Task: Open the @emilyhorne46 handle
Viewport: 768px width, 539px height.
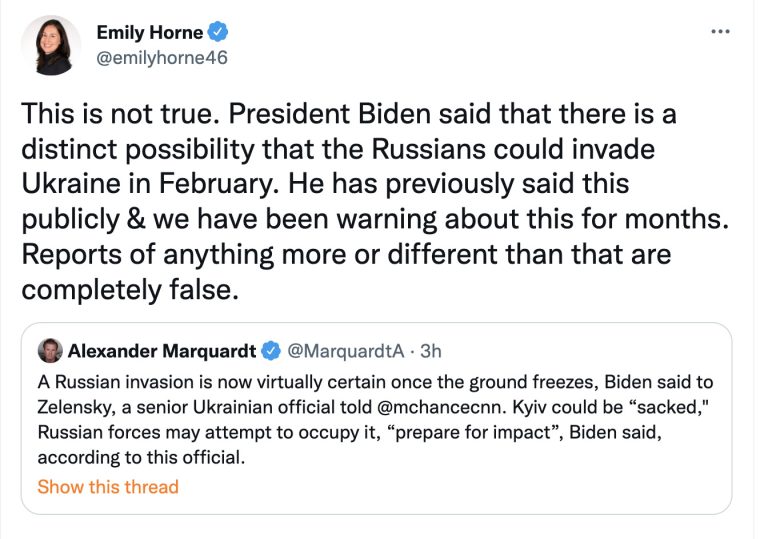Action: pyautogui.click(x=162, y=57)
